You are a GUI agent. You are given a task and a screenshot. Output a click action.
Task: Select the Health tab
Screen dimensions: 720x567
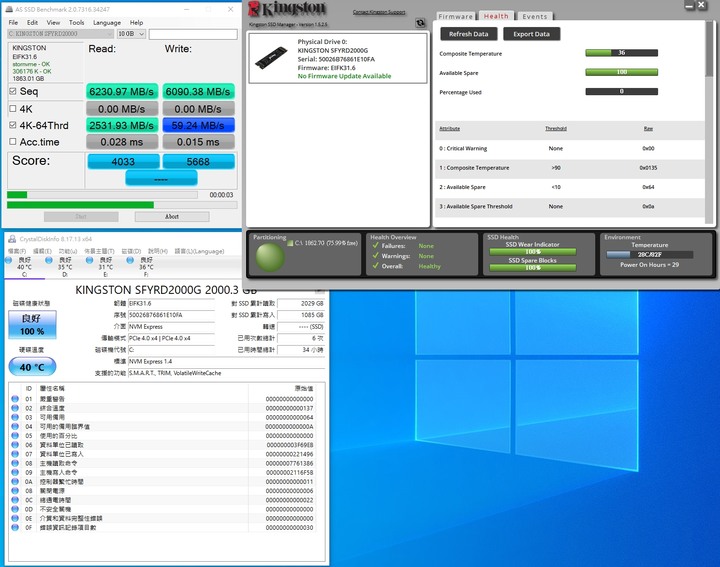pos(496,16)
